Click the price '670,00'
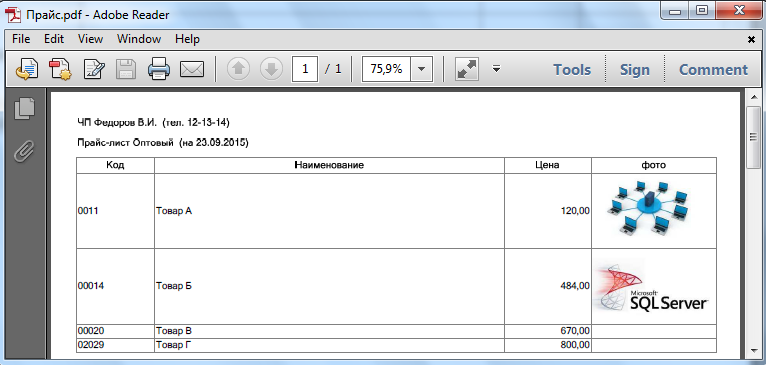 pos(575,331)
